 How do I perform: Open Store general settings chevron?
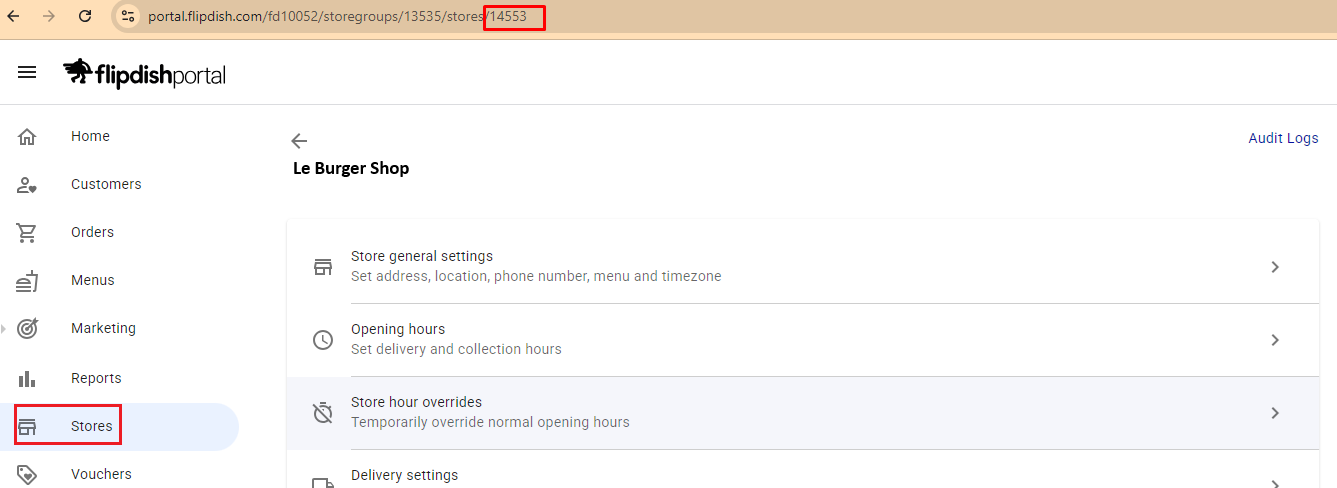[1274, 267]
